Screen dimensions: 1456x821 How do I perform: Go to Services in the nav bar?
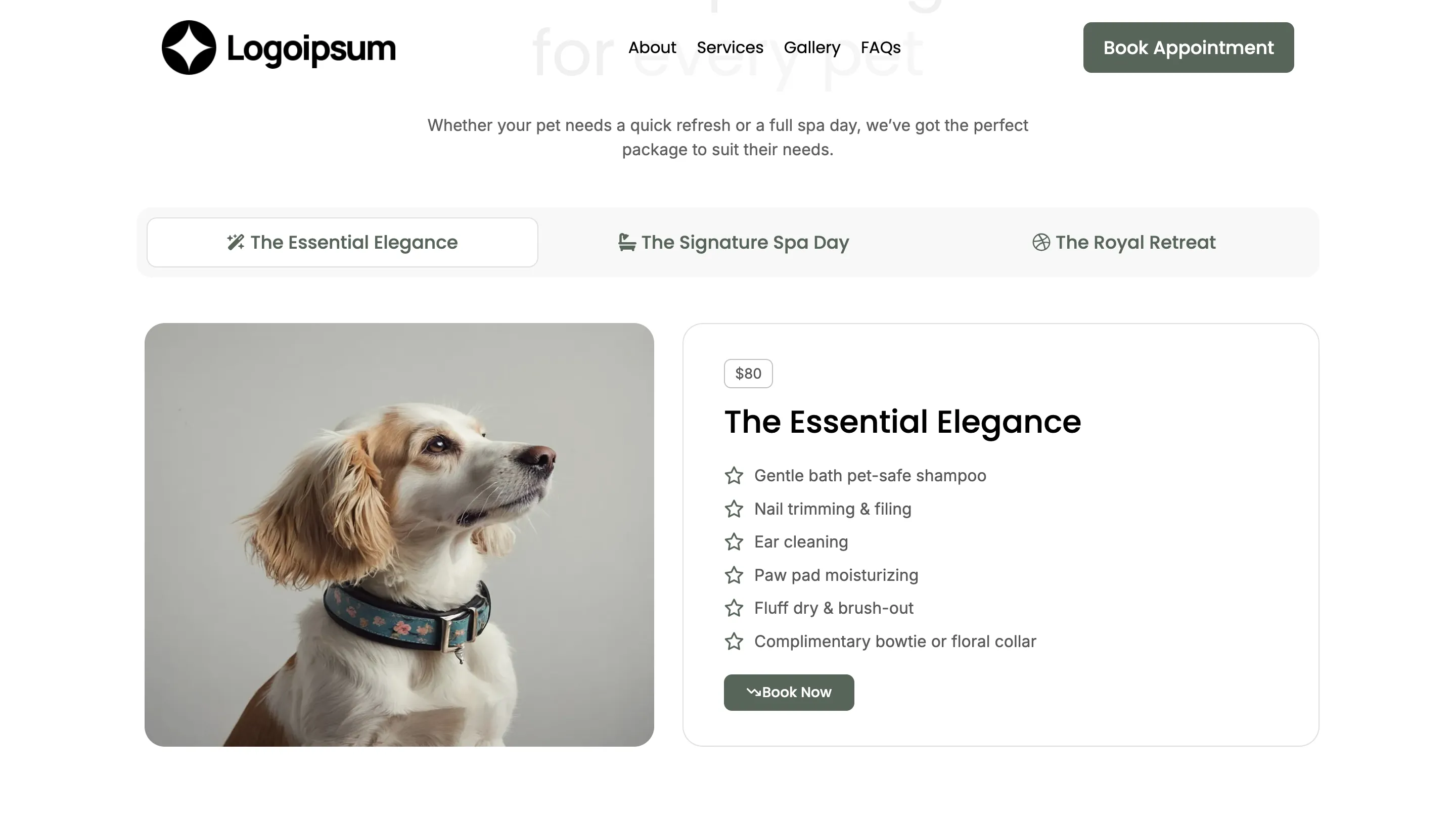pos(730,48)
